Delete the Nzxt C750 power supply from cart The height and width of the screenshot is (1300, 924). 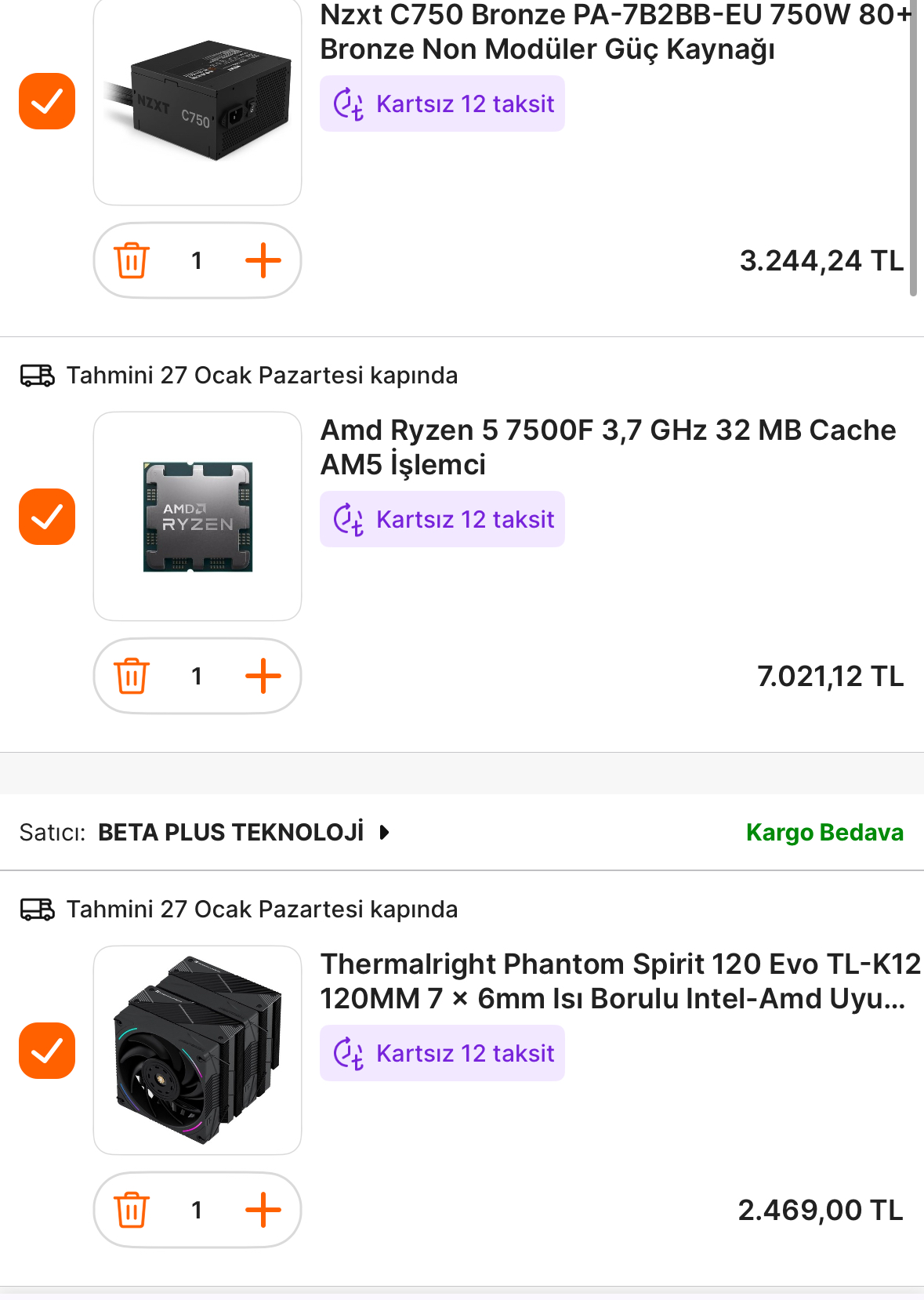coord(132,261)
